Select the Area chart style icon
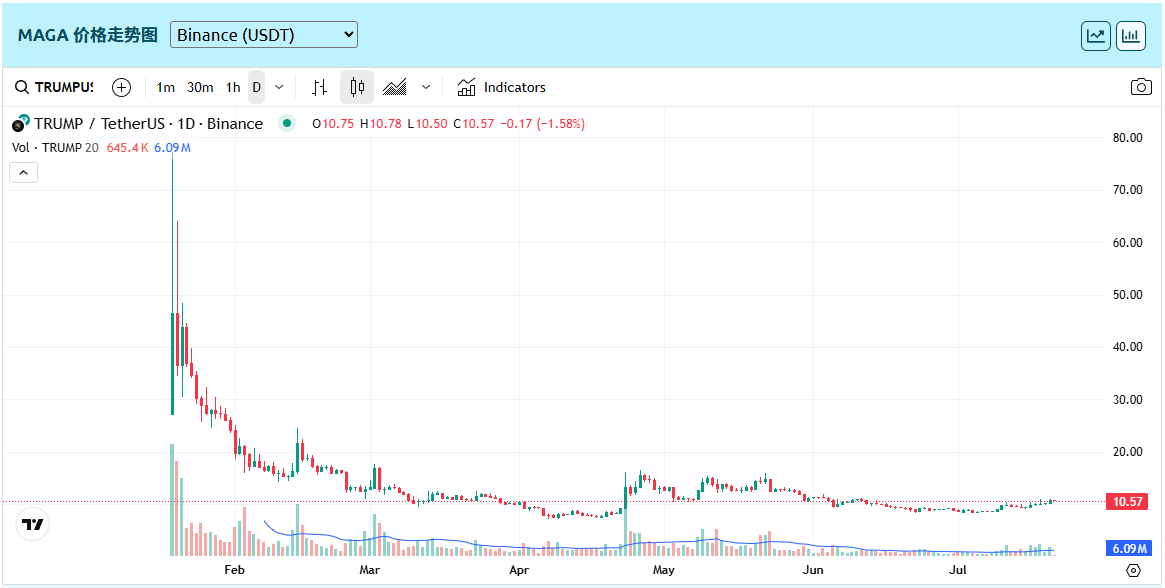 click(395, 87)
